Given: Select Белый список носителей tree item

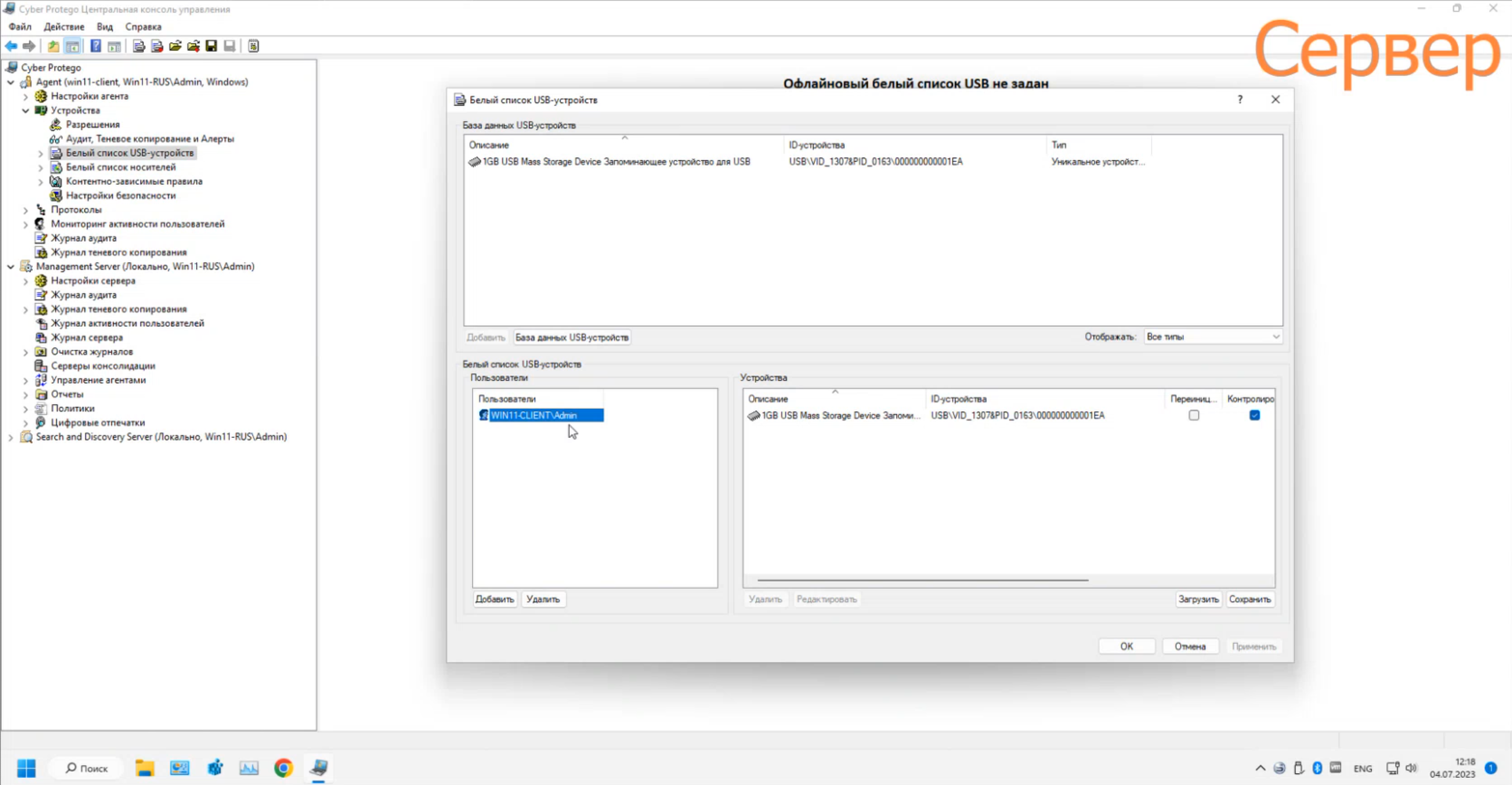Looking at the screenshot, I should tap(121, 167).
